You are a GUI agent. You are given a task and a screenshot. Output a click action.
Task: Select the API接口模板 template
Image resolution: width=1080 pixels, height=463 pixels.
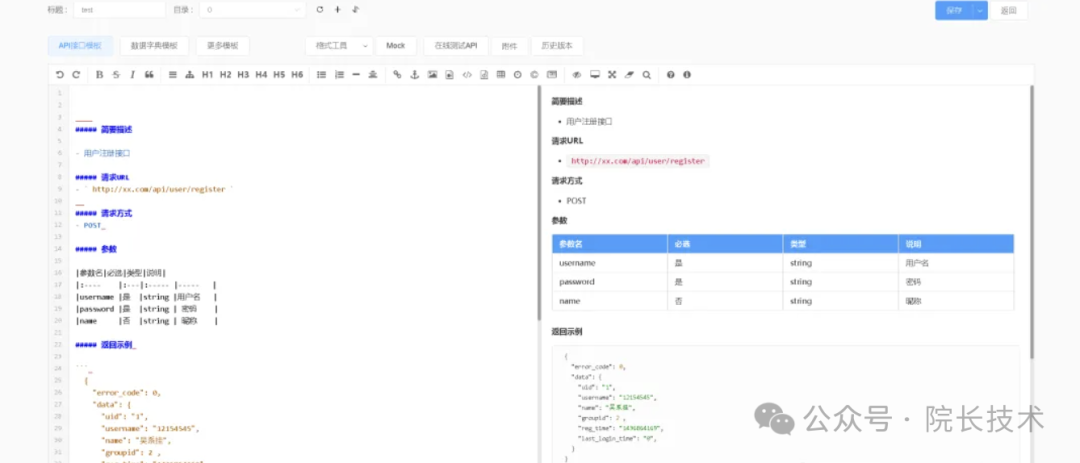[81, 45]
